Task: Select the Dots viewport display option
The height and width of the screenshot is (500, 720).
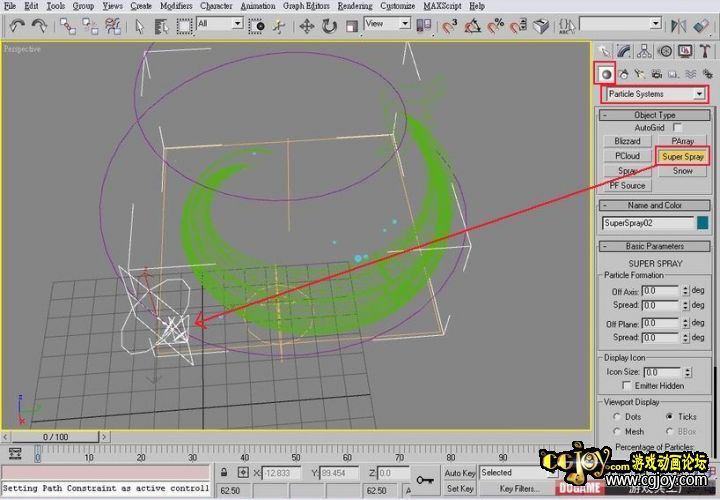Action: [x=617, y=417]
